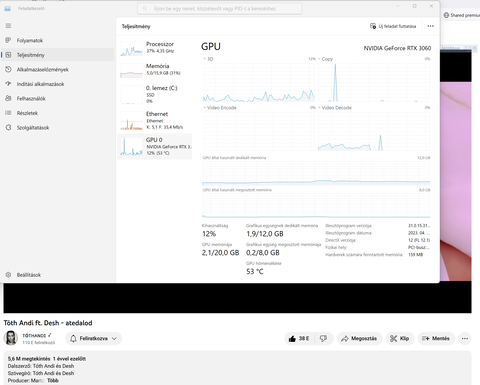480x385 pixels.
Task: Click the NVIDIA GeForce RTX 3060 title
Action: (397, 48)
